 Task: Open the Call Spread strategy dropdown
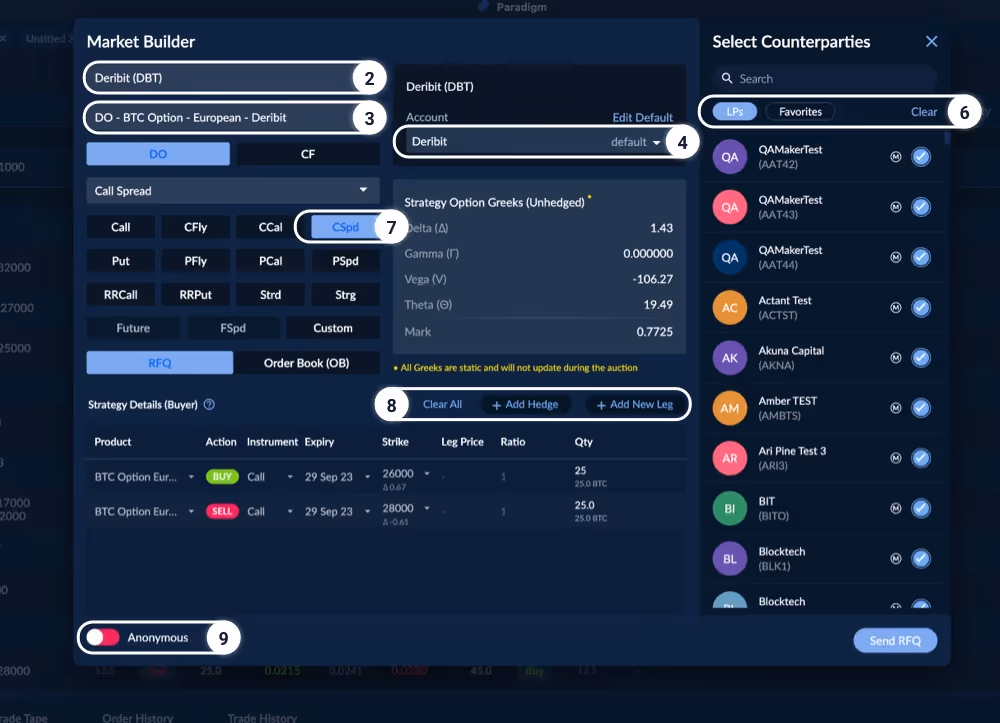(233, 191)
